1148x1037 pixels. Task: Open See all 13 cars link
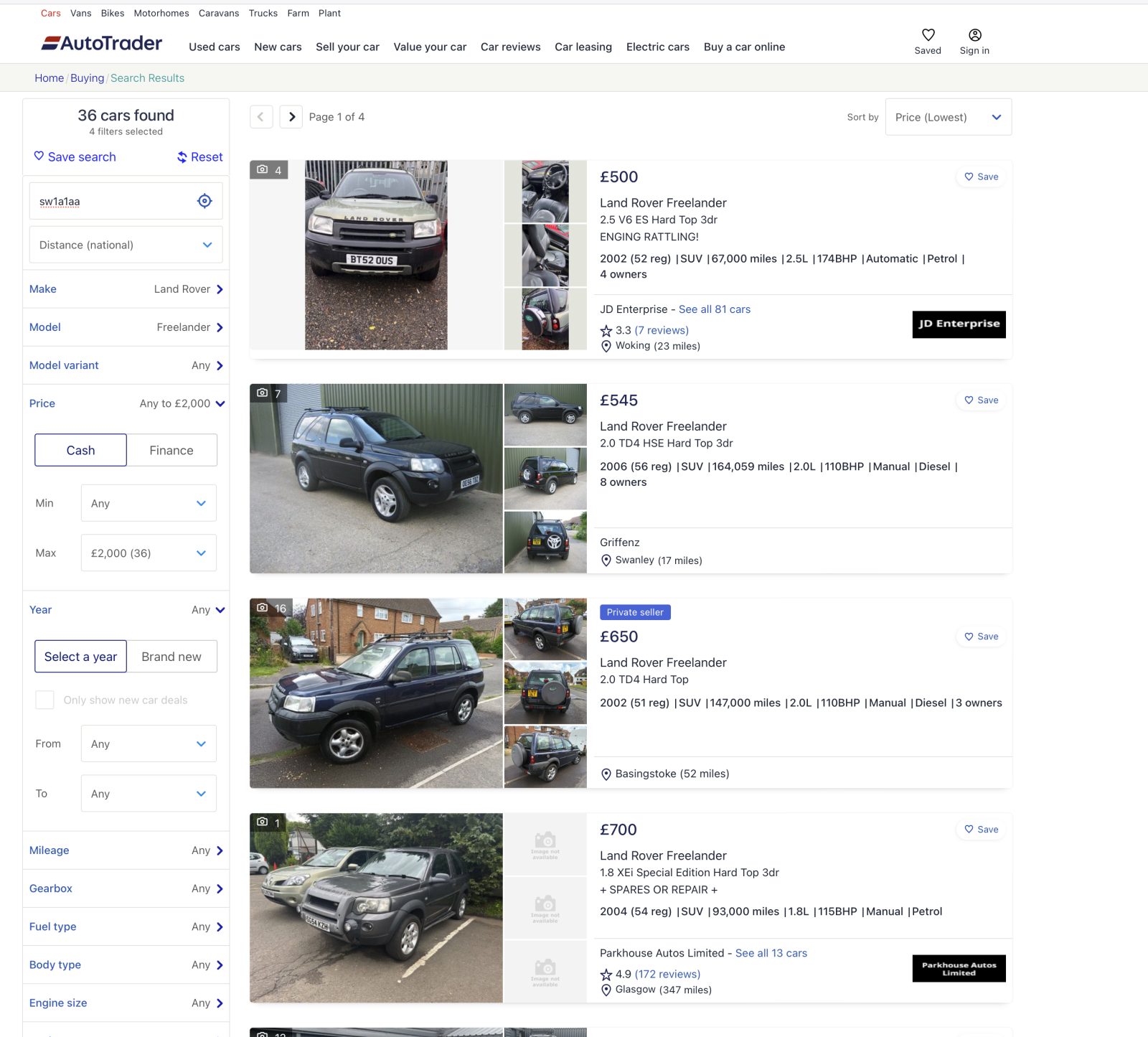pos(771,953)
